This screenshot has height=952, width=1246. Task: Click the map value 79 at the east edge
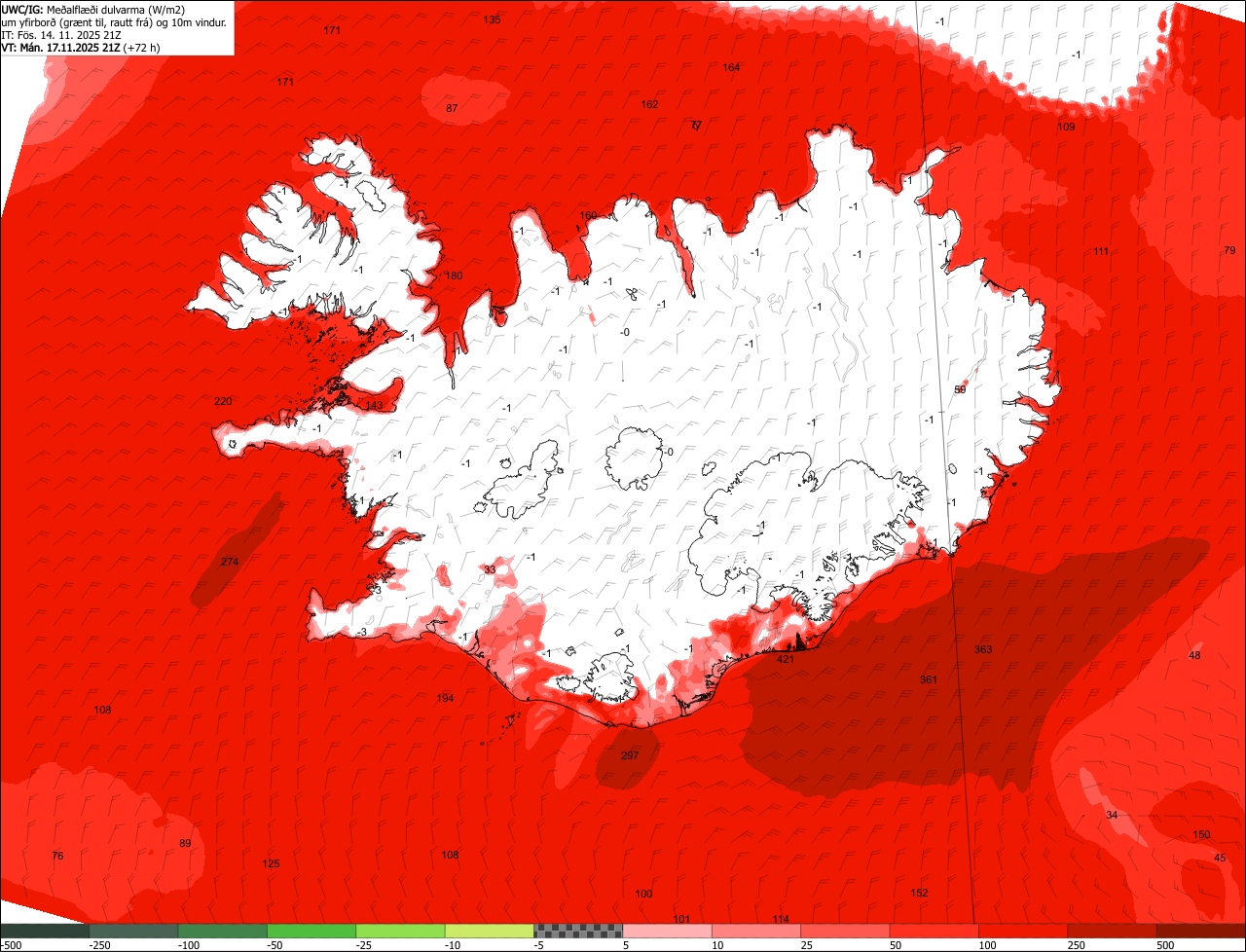1228,250
